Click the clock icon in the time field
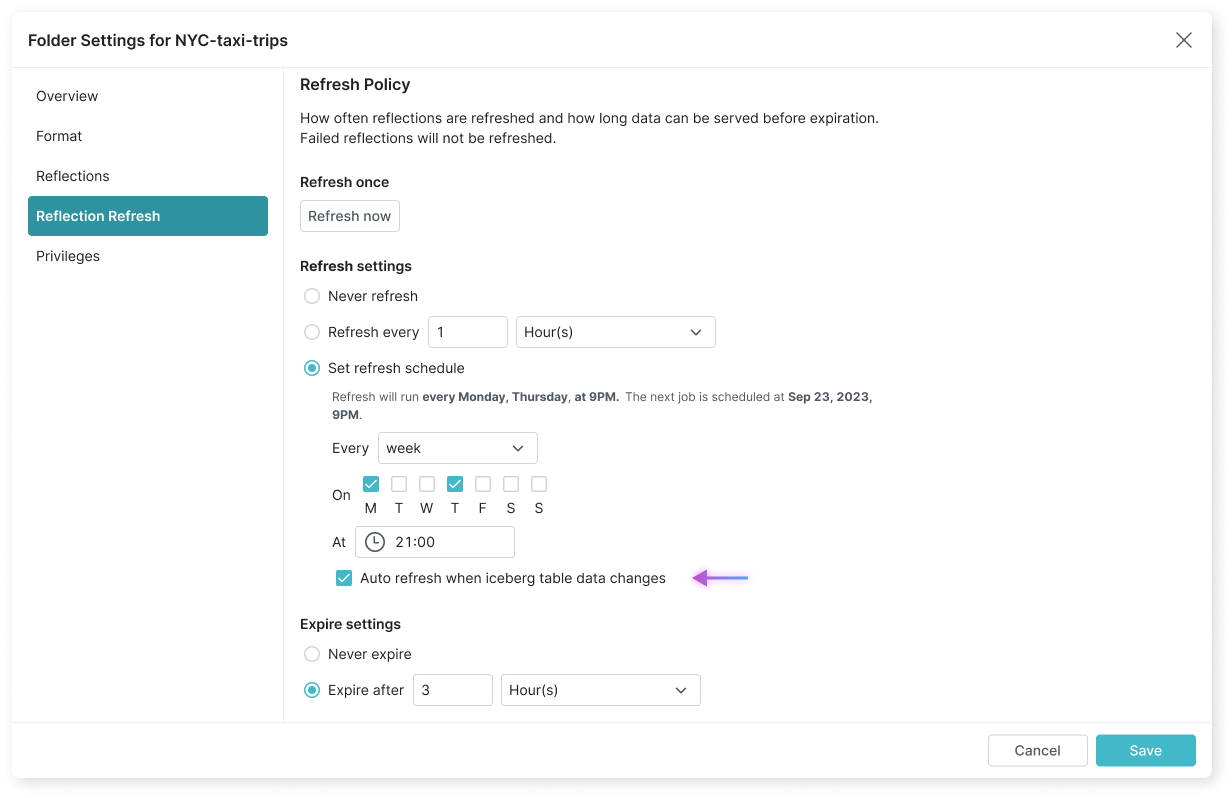Image resolution: width=1232 pixels, height=798 pixels. pos(374,542)
